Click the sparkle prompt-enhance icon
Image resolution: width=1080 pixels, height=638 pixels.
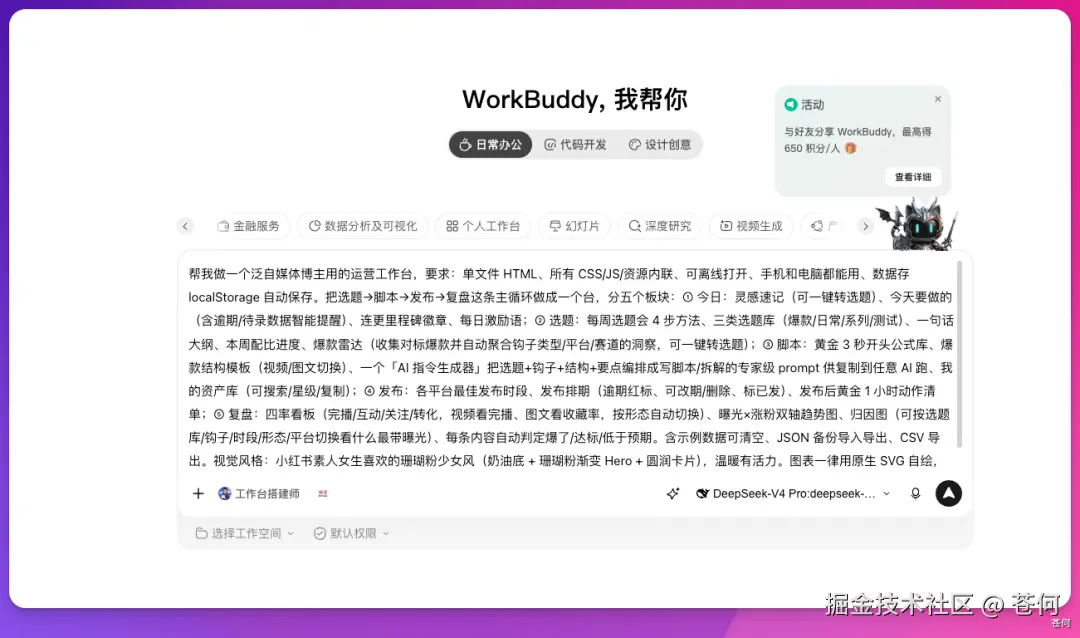coord(673,493)
